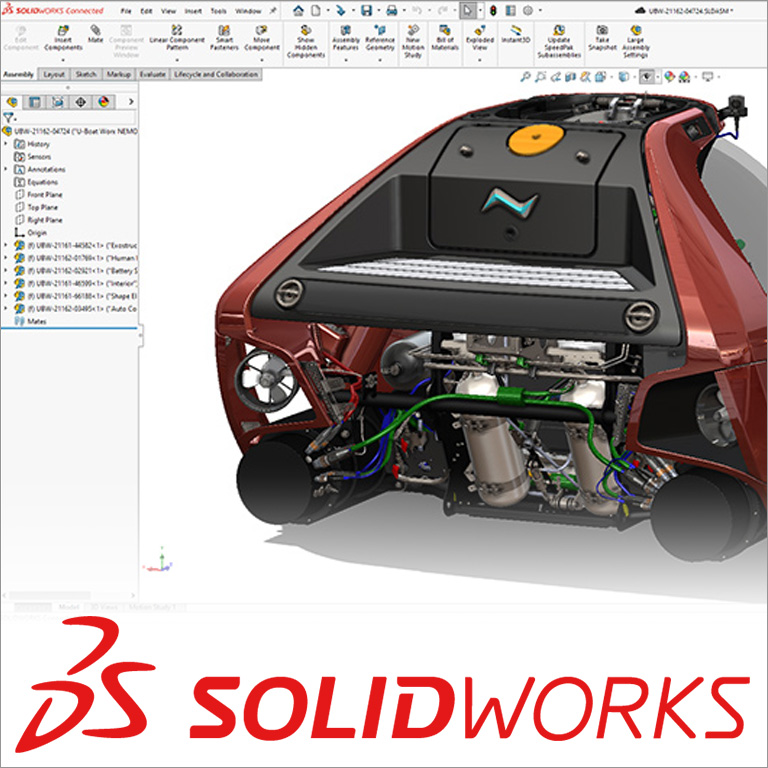Click the Edit Appearance color sphere icon
Viewport: 768px width, 768px height.
coord(669,77)
